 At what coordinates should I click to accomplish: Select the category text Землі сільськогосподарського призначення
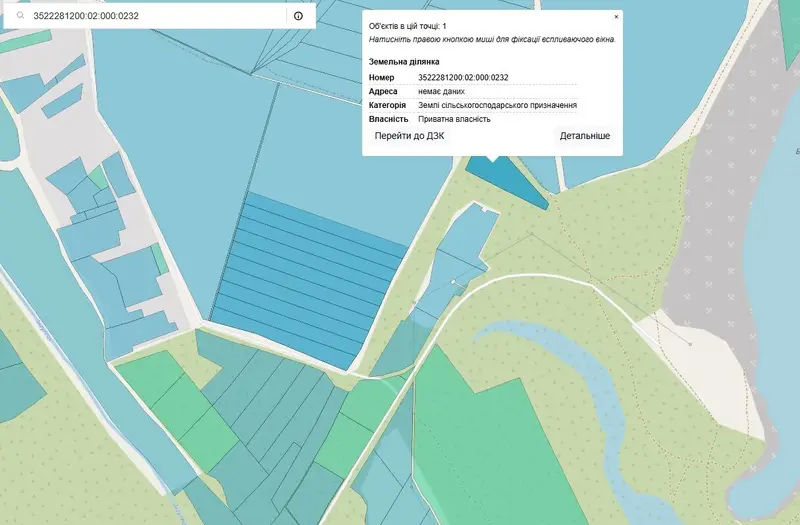tap(497, 105)
